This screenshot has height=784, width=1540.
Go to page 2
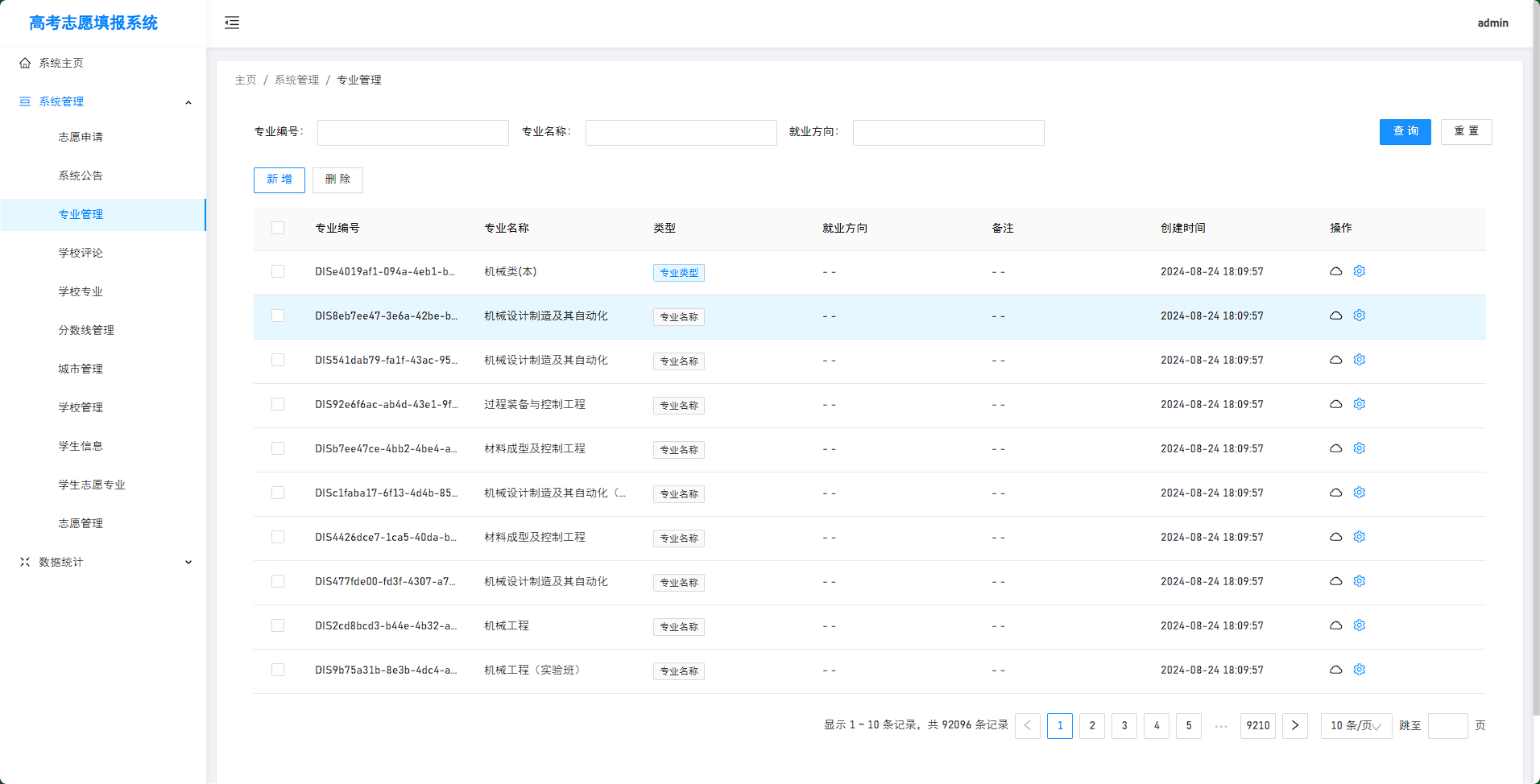click(1092, 725)
